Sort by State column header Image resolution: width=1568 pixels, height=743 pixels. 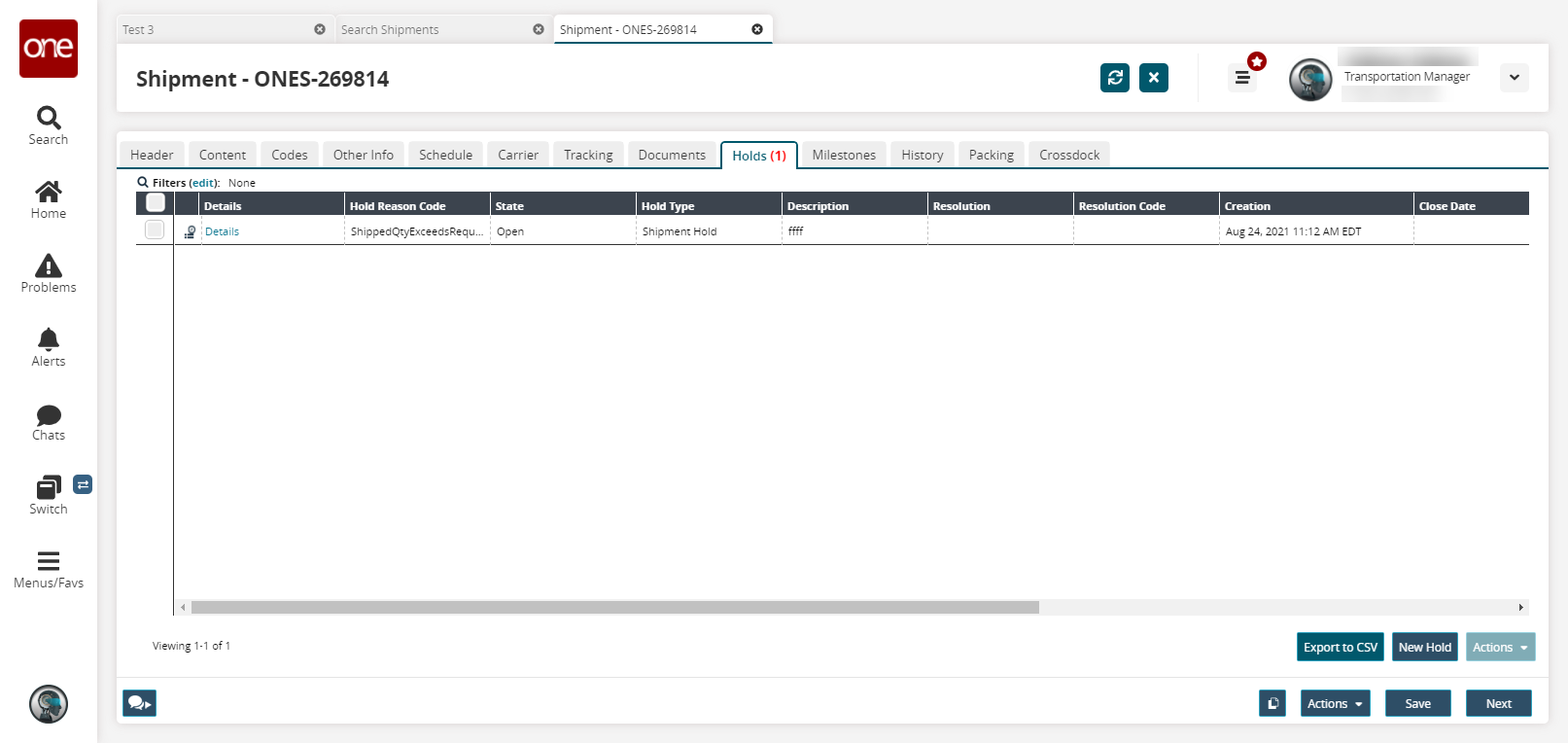[x=563, y=205]
